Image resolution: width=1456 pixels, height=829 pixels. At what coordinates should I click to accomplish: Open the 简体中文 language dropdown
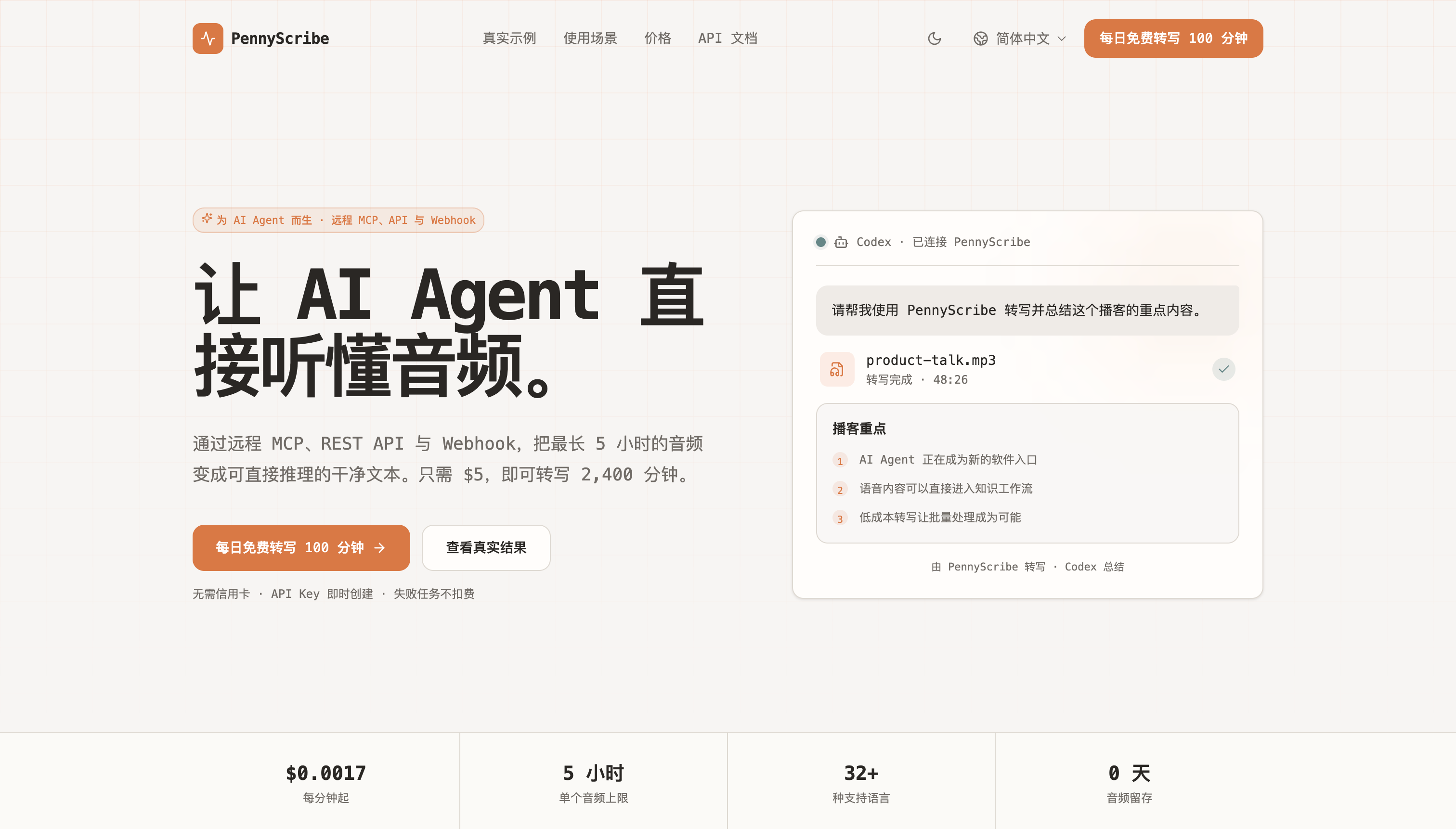click(x=1020, y=38)
